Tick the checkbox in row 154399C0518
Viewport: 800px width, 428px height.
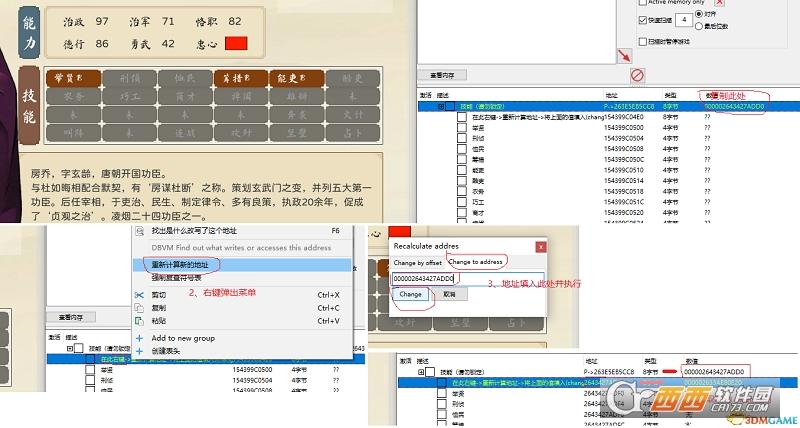pos(462,191)
